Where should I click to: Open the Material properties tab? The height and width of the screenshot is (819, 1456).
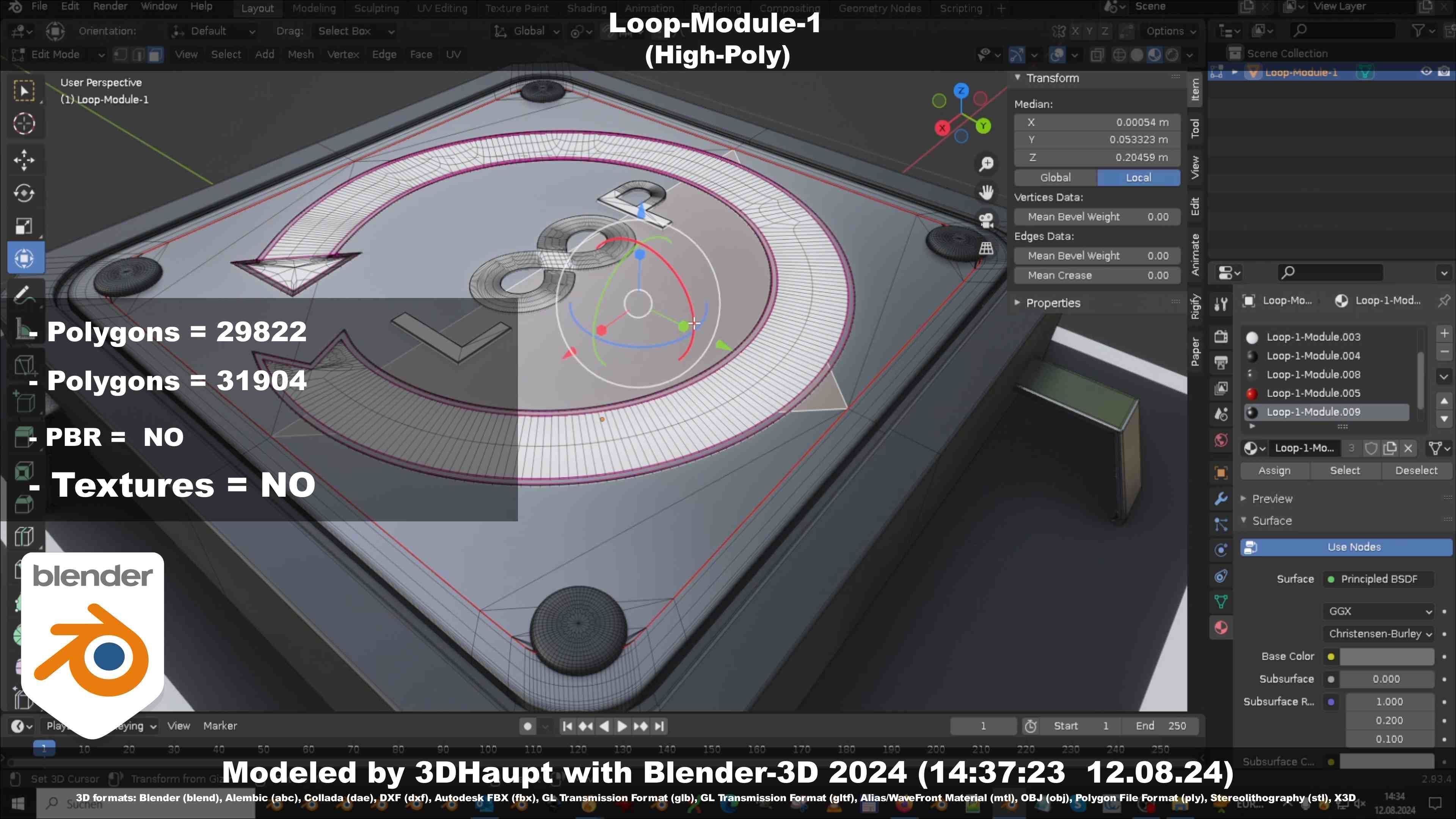[1221, 628]
